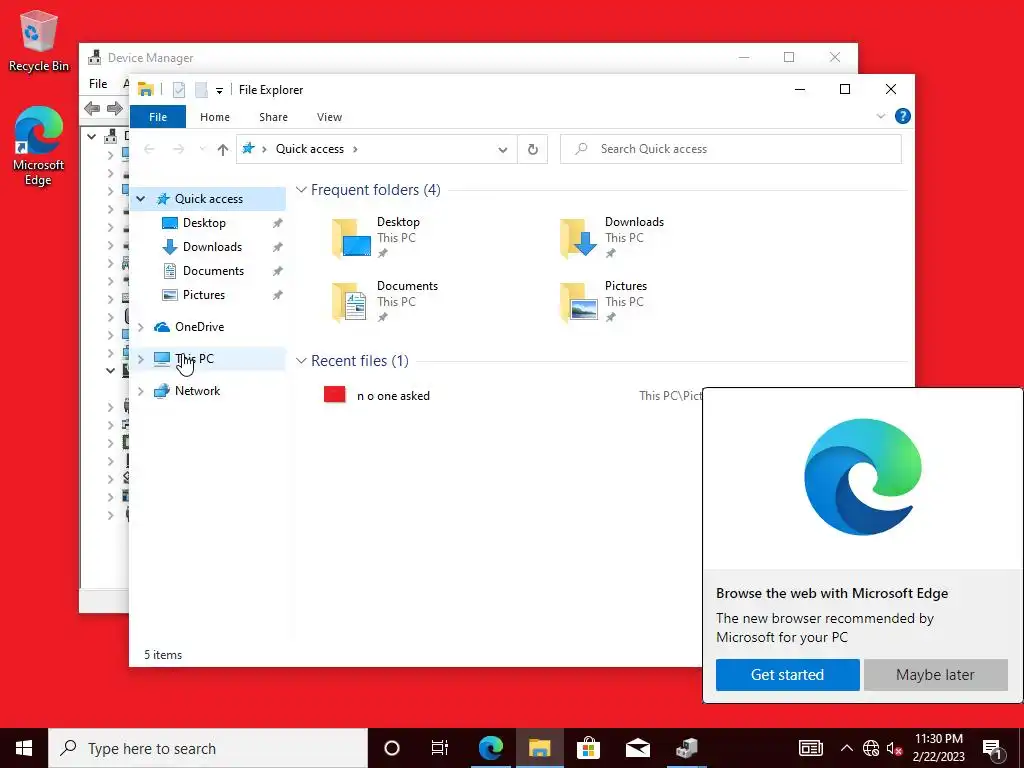The image size is (1024, 768).
Task: Click the File Explorer title bar folder icon
Action: click(x=146, y=89)
